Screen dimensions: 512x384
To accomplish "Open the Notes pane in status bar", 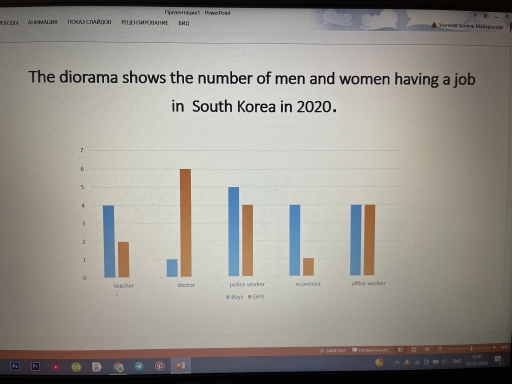I will point(333,350).
